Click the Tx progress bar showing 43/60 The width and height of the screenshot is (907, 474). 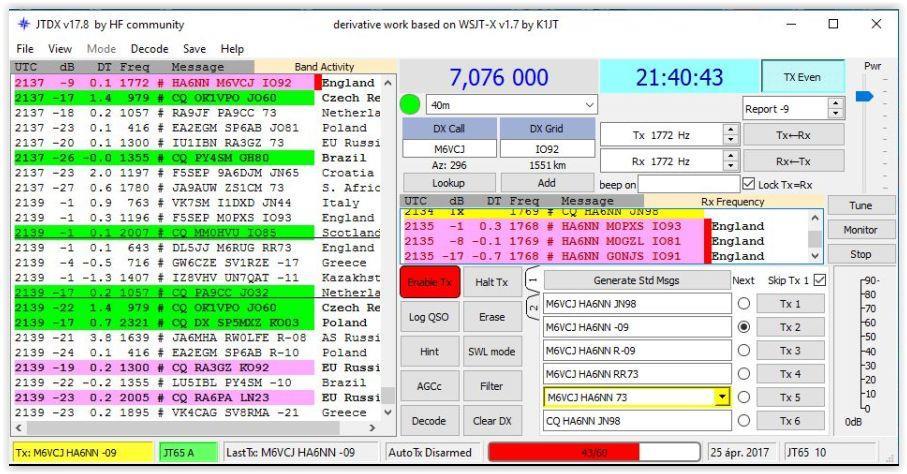point(594,452)
